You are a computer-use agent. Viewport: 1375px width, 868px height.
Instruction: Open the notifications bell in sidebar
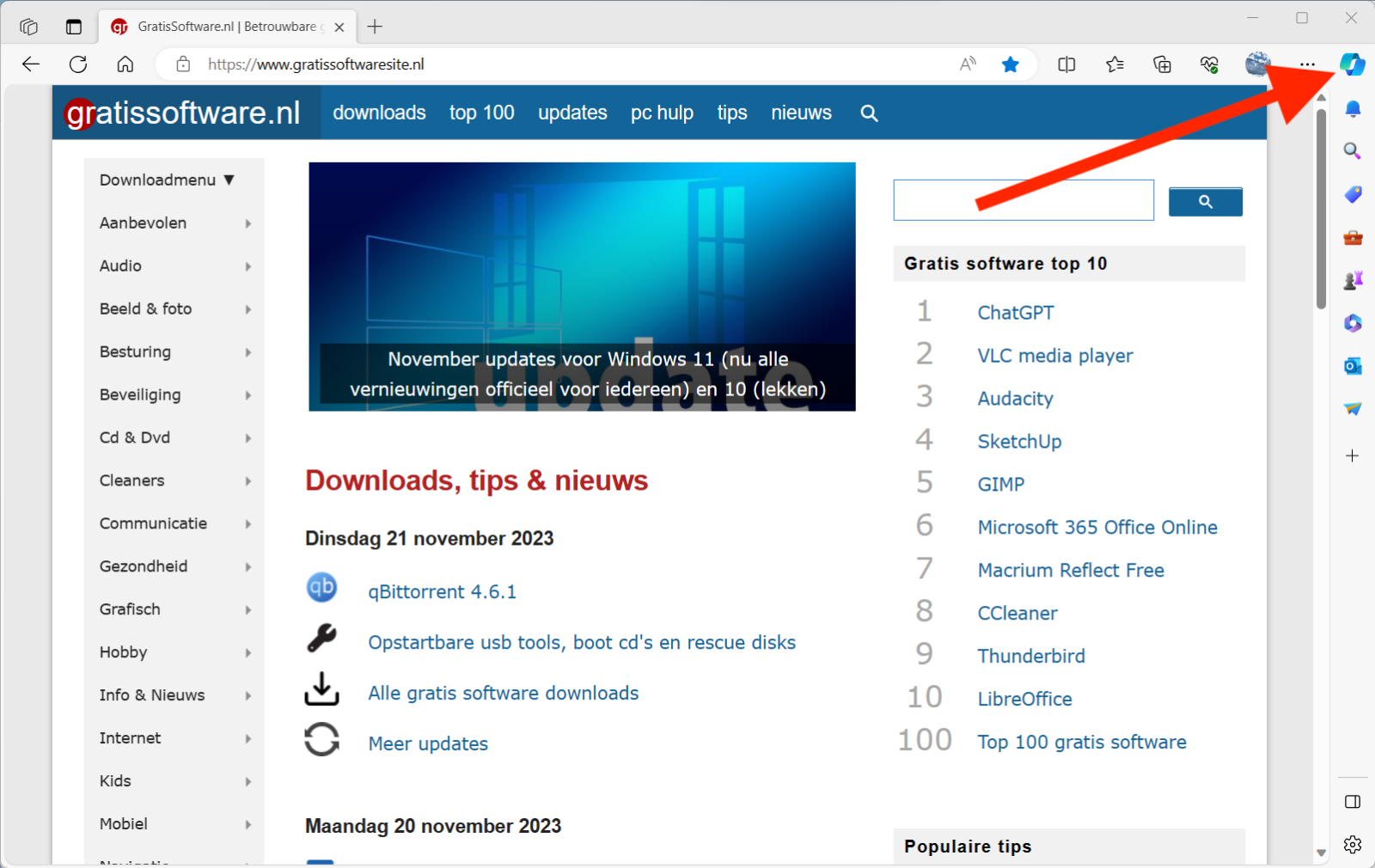(1352, 108)
